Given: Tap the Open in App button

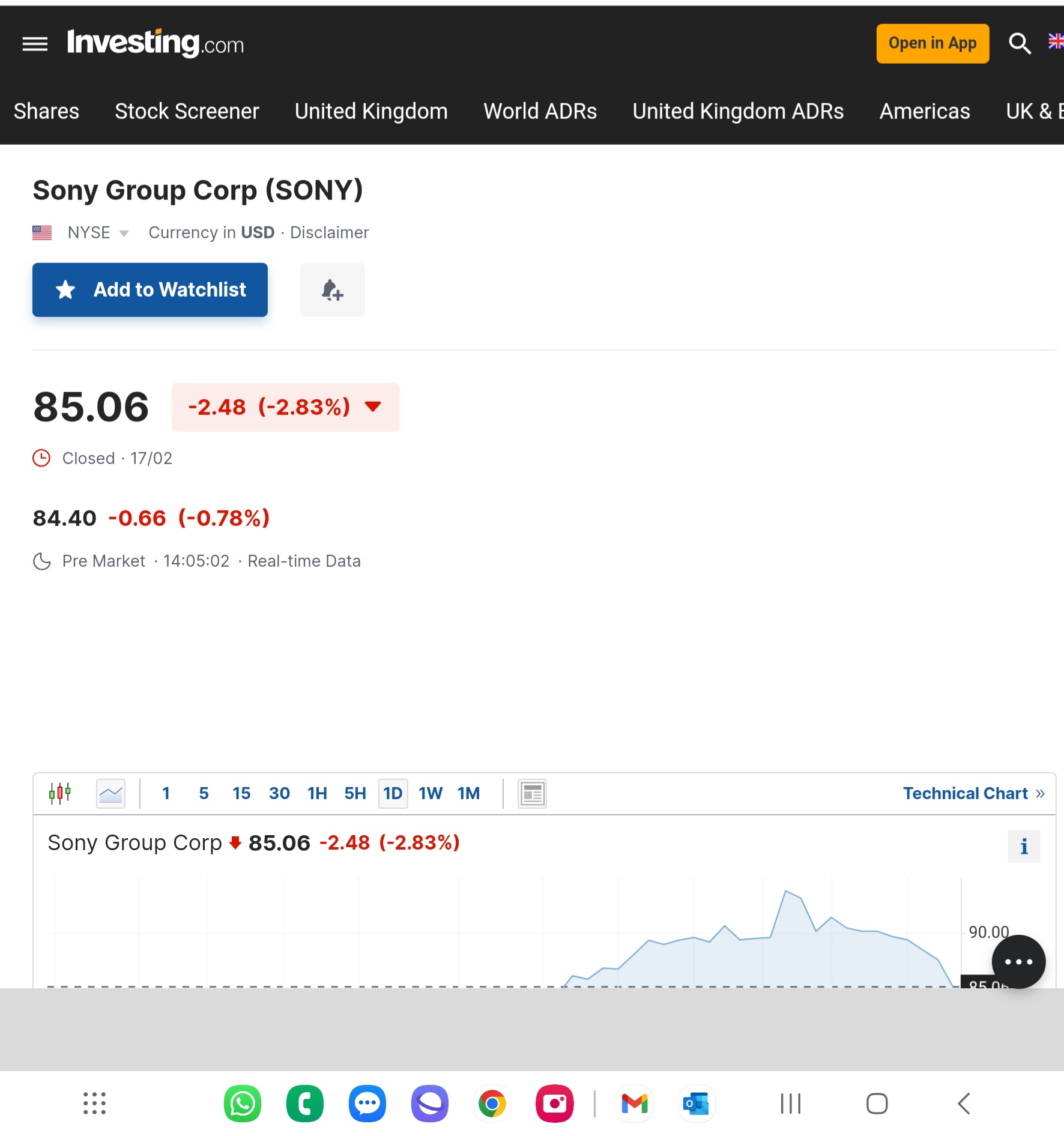Looking at the screenshot, I should click(x=933, y=43).
